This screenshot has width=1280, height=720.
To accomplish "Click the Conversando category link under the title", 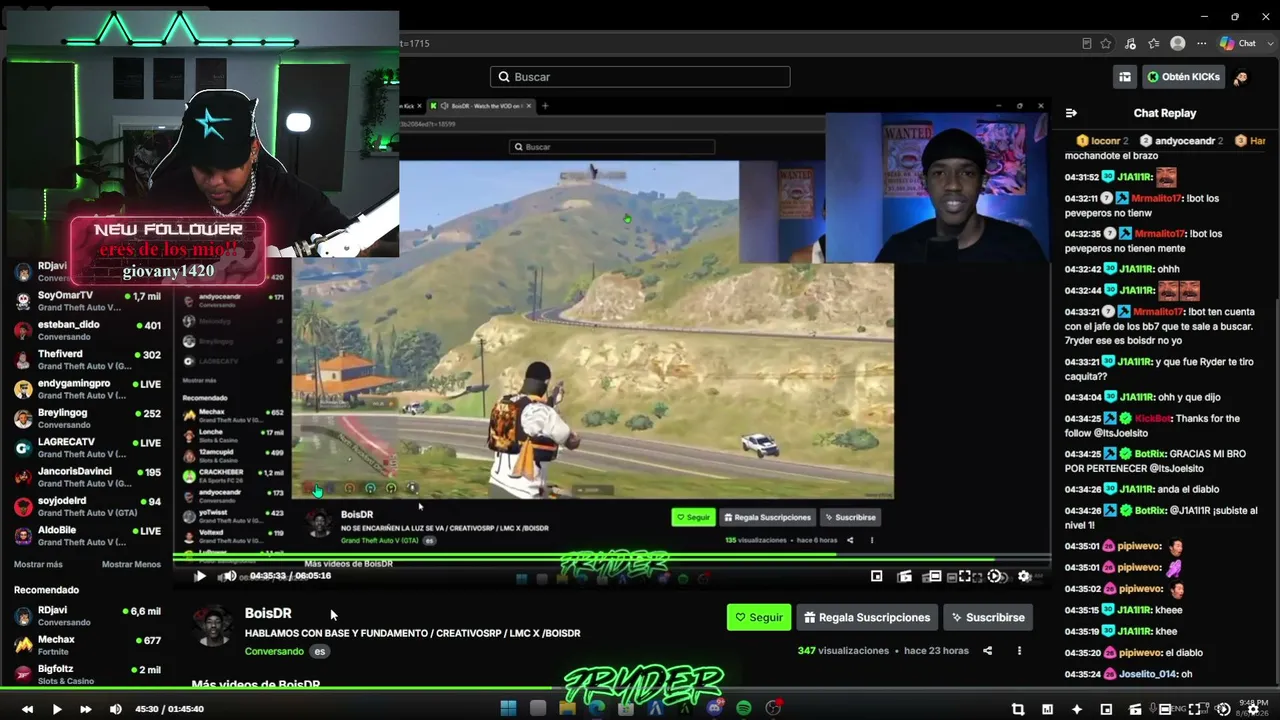I will (274, 651).
